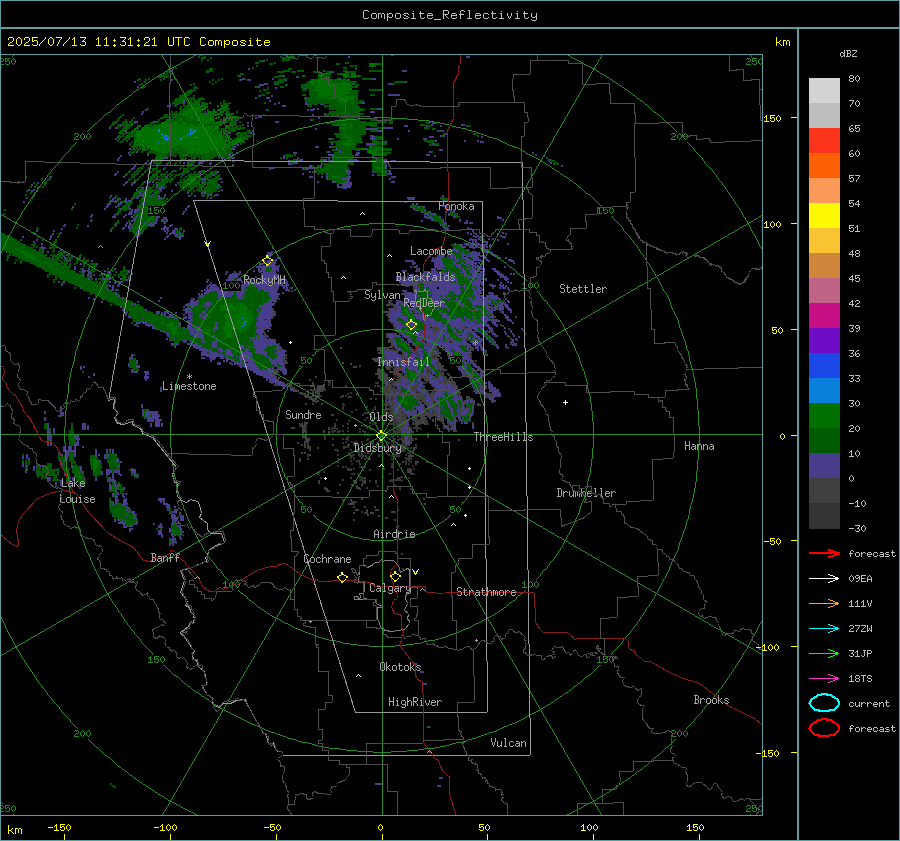Screen dimensions: 900x841
Task: Click the ThreeHills label
Action: (503, 437)
